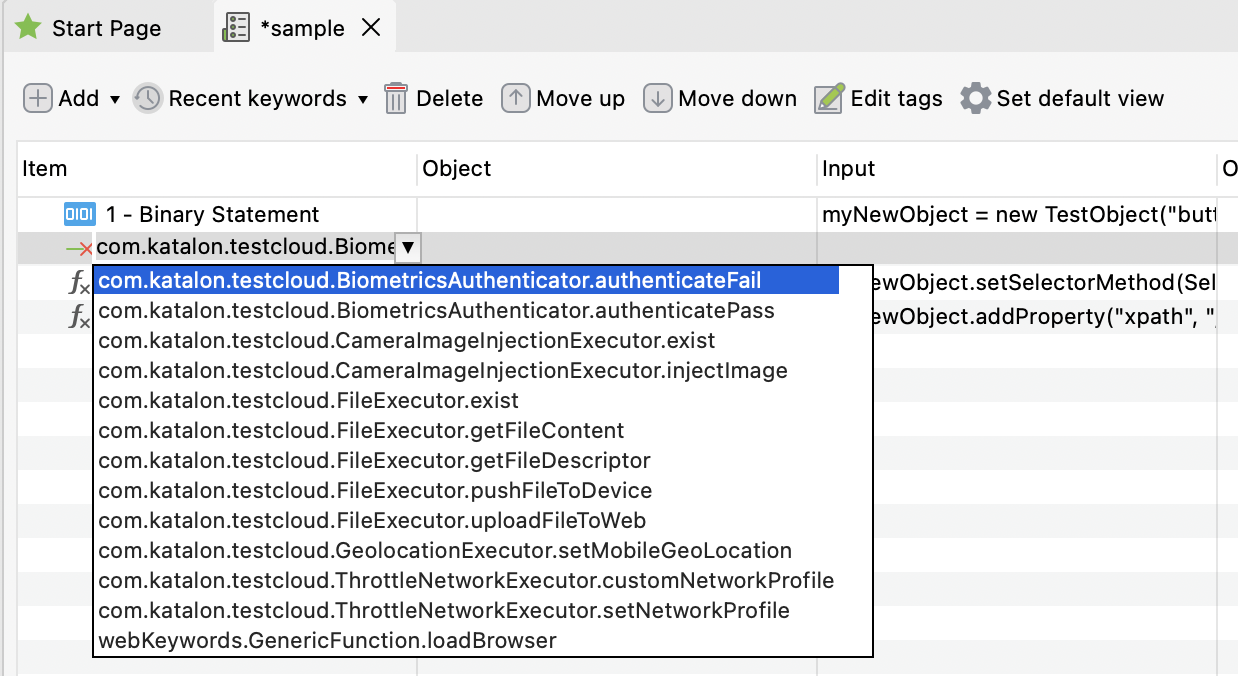Click the Set default view gear icon

[x=974, y=98]
